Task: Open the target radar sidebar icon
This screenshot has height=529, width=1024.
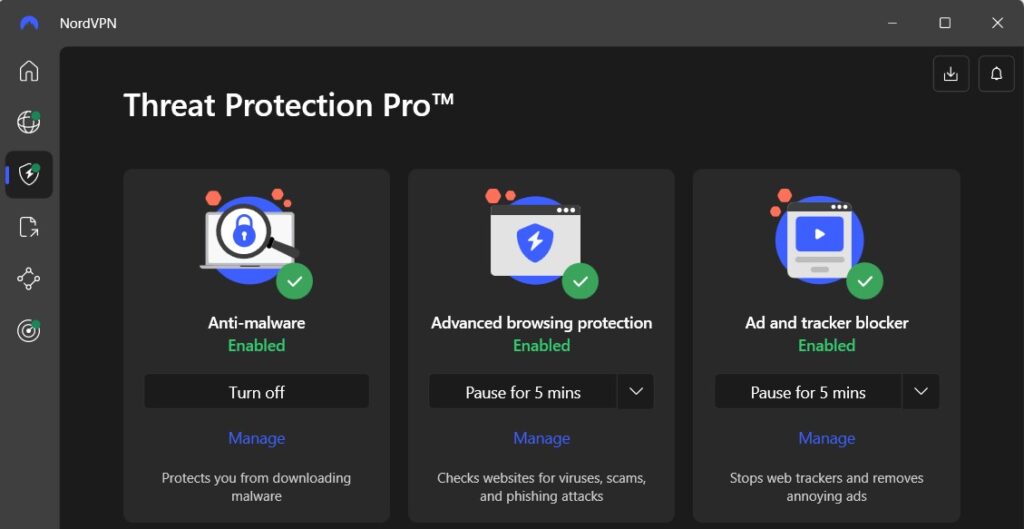Action: point(29,332)
